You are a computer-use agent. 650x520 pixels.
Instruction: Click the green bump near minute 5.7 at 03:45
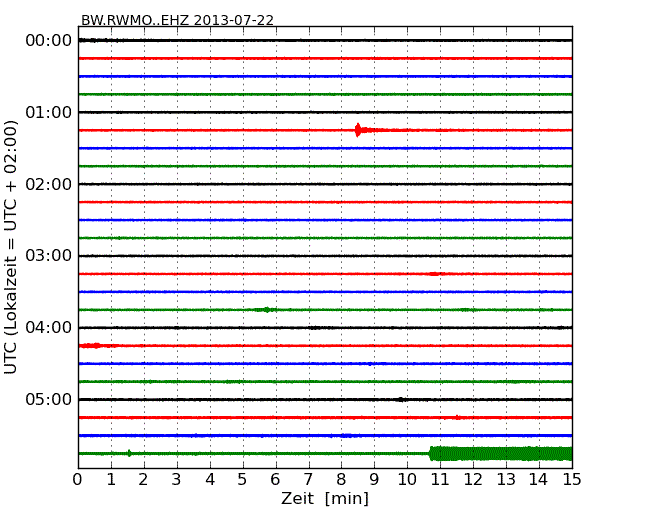click(267, 310)
